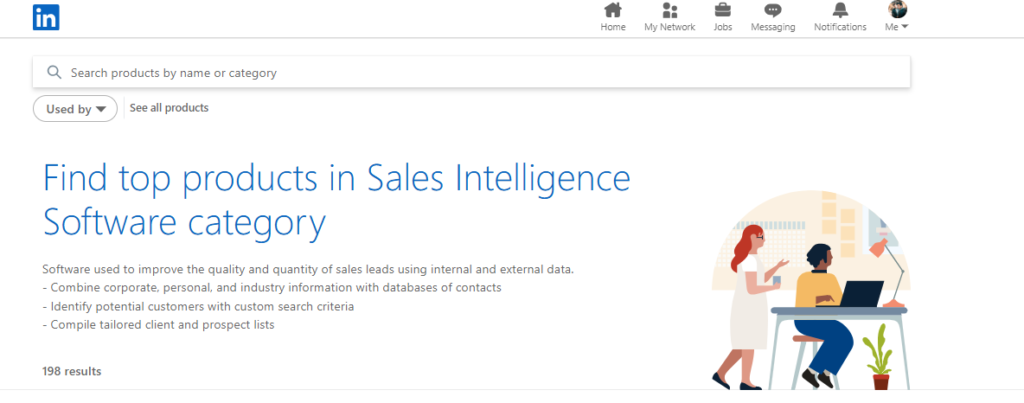Open My Network people icon
This screenshot has width=1024, height=403.
coord(669,10)
